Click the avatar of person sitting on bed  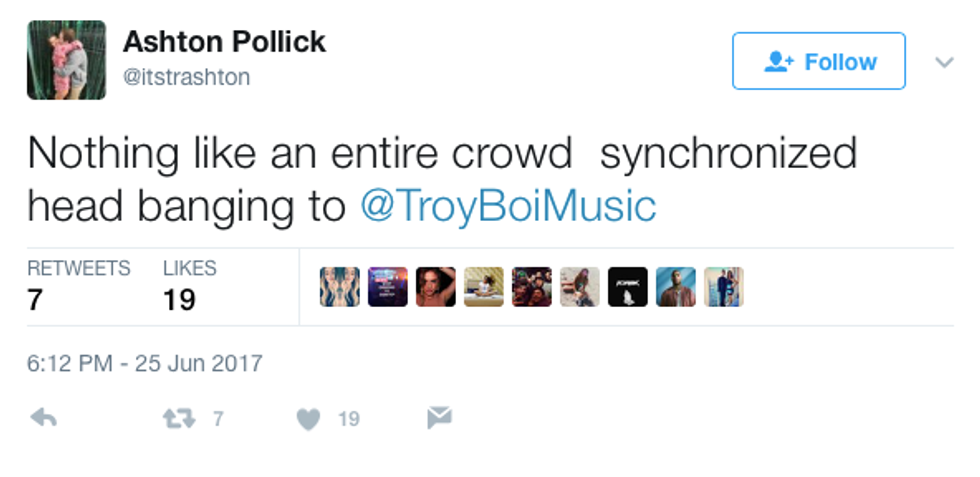coord(484,287)
